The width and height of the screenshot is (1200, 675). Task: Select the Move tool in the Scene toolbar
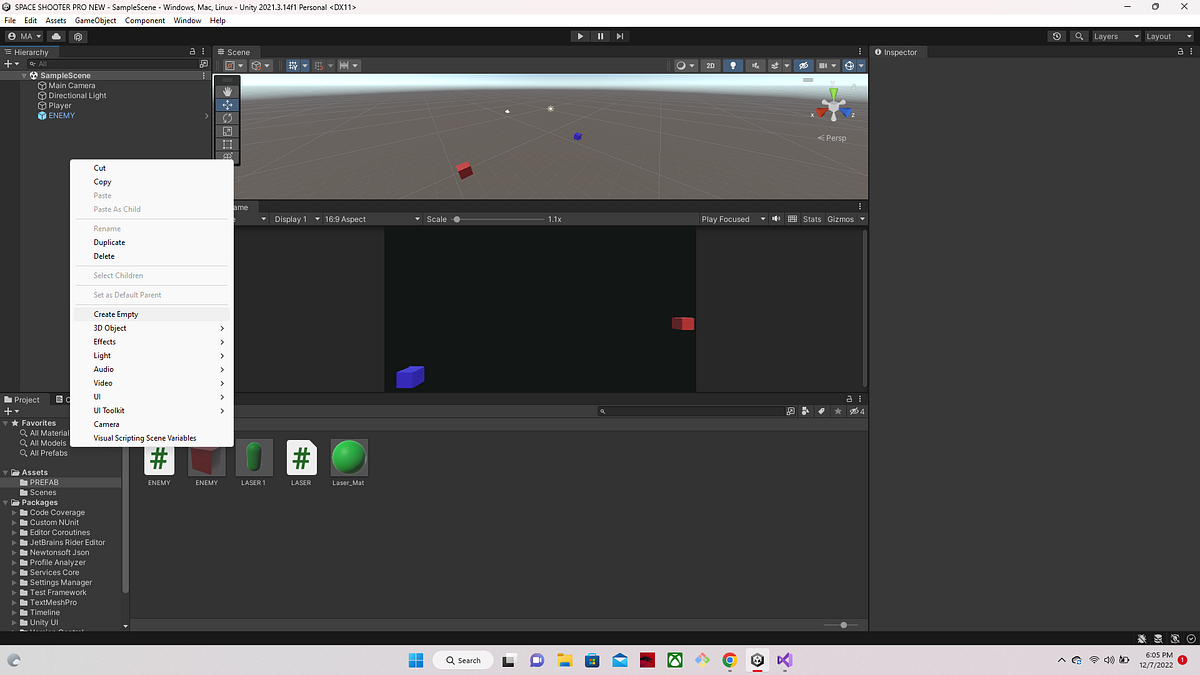click(x=227, y=104)
